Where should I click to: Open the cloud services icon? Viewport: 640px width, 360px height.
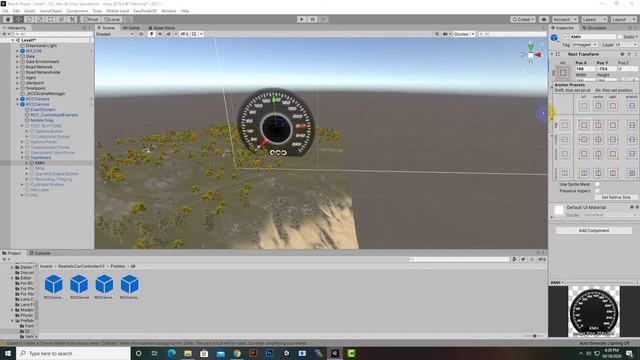544,19
